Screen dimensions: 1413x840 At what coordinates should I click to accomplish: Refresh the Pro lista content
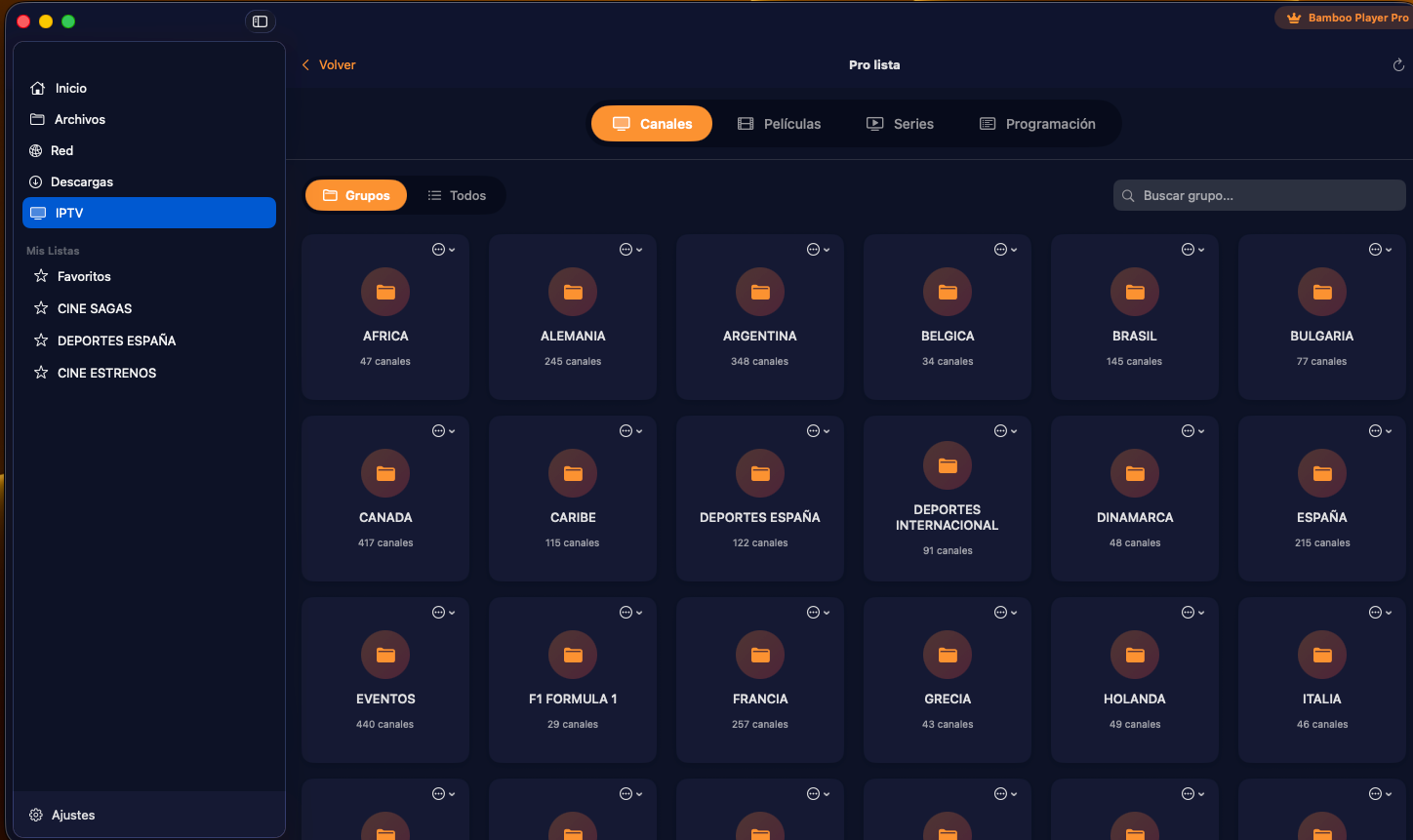click(x=1397, y=64)
